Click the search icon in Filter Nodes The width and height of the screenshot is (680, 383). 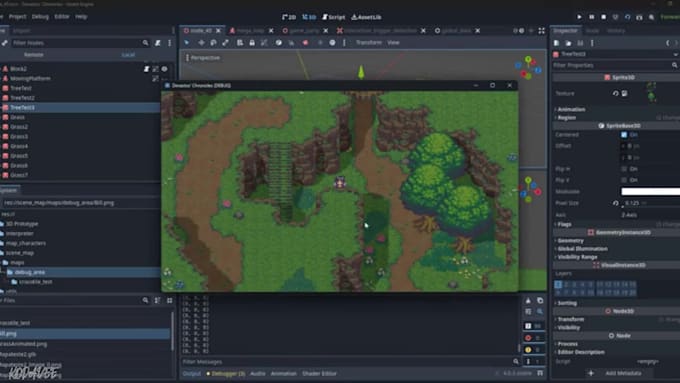pyautogui.click(x=145, y=43)
